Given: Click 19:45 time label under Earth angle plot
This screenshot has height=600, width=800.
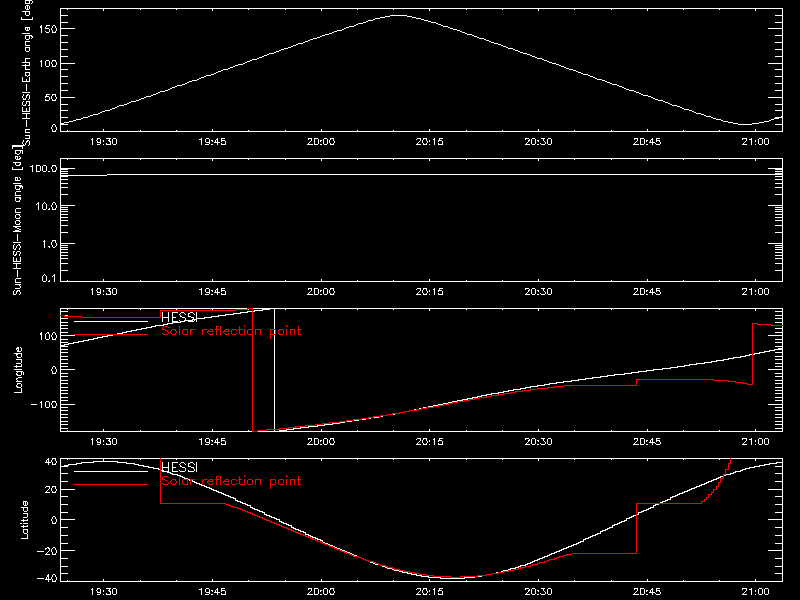Looking at the screenshot, I should pyautogui.click(x=212, y=142).
